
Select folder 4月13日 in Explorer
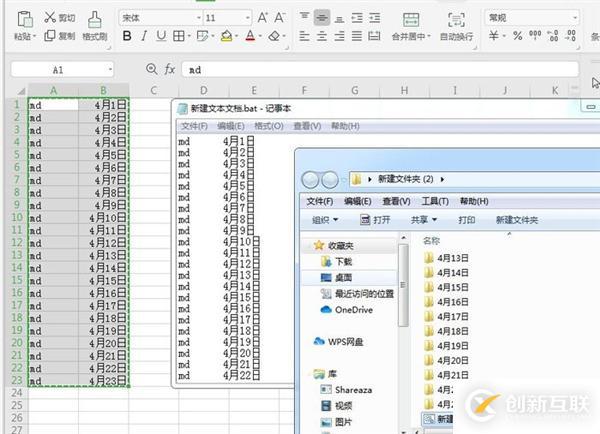coord(446,258)
